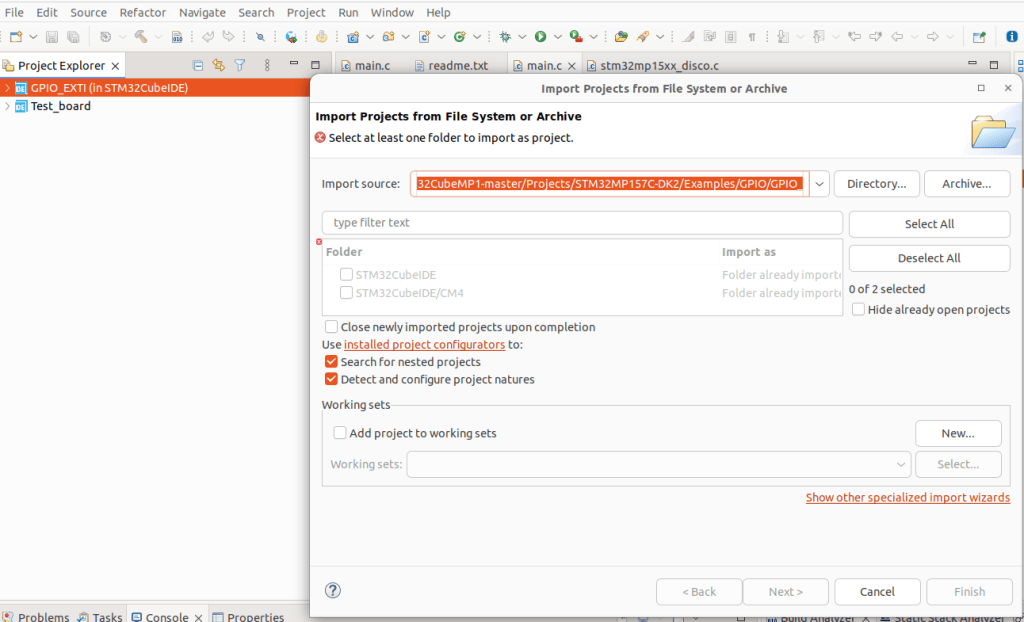Open the installed project configurators link

pyautogui.click(x=424, y=345)
